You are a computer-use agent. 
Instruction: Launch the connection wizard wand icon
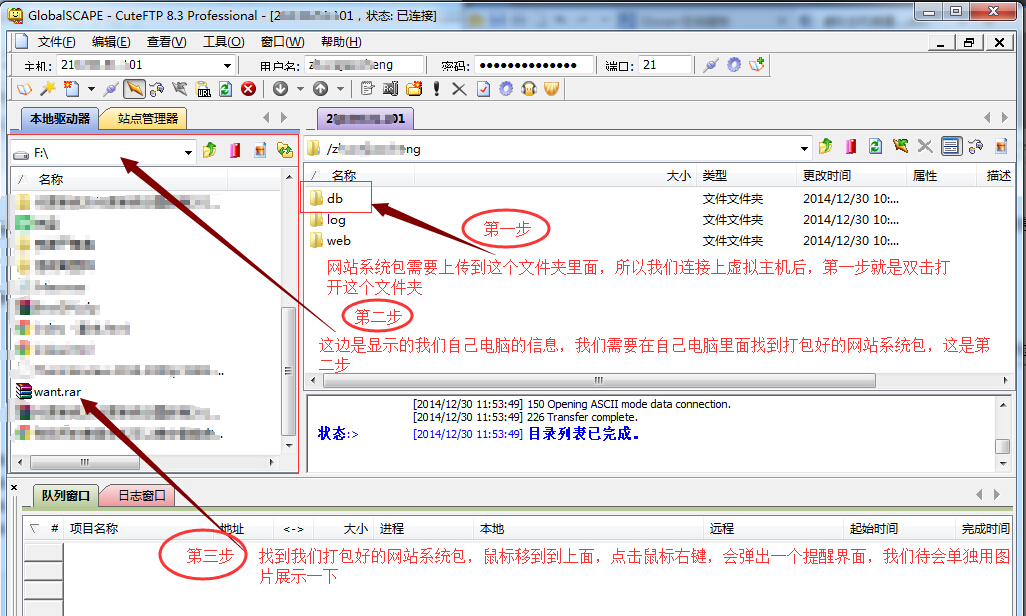click(48, 88)
